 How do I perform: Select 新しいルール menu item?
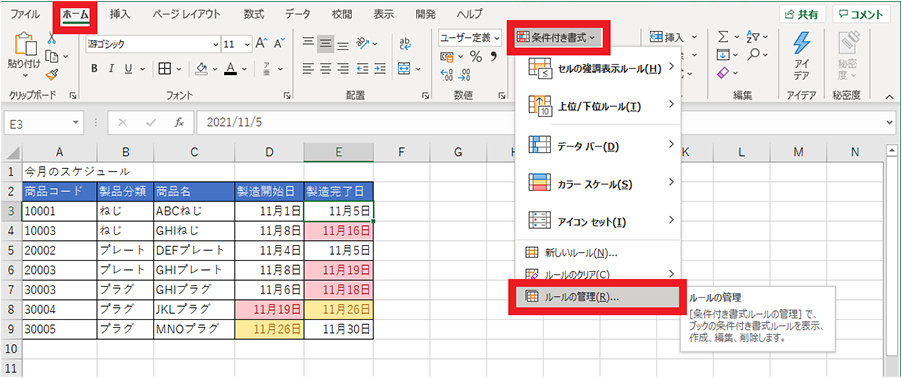coord(598,252)
